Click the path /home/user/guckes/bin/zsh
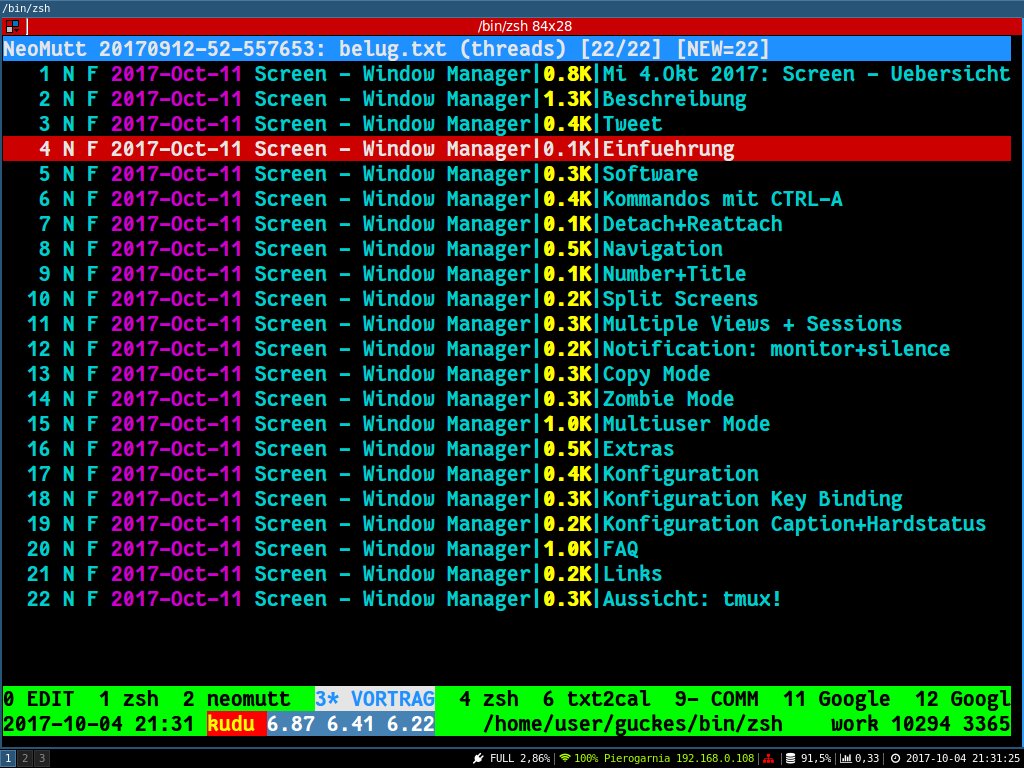Image resolution: width=1024 pixels, height=768 pixels. point(633,724)
